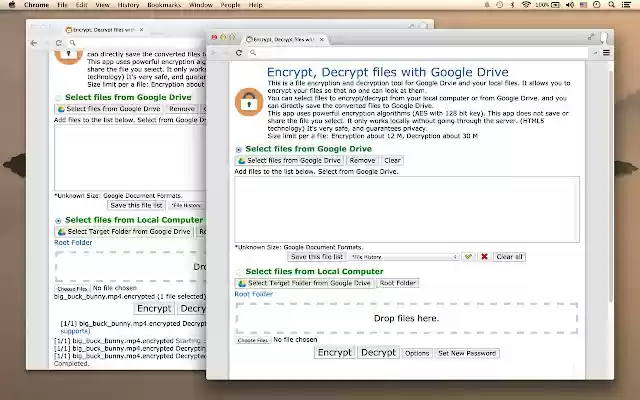
Task: Open Notification Center list icon
Action: pos(626,5)
